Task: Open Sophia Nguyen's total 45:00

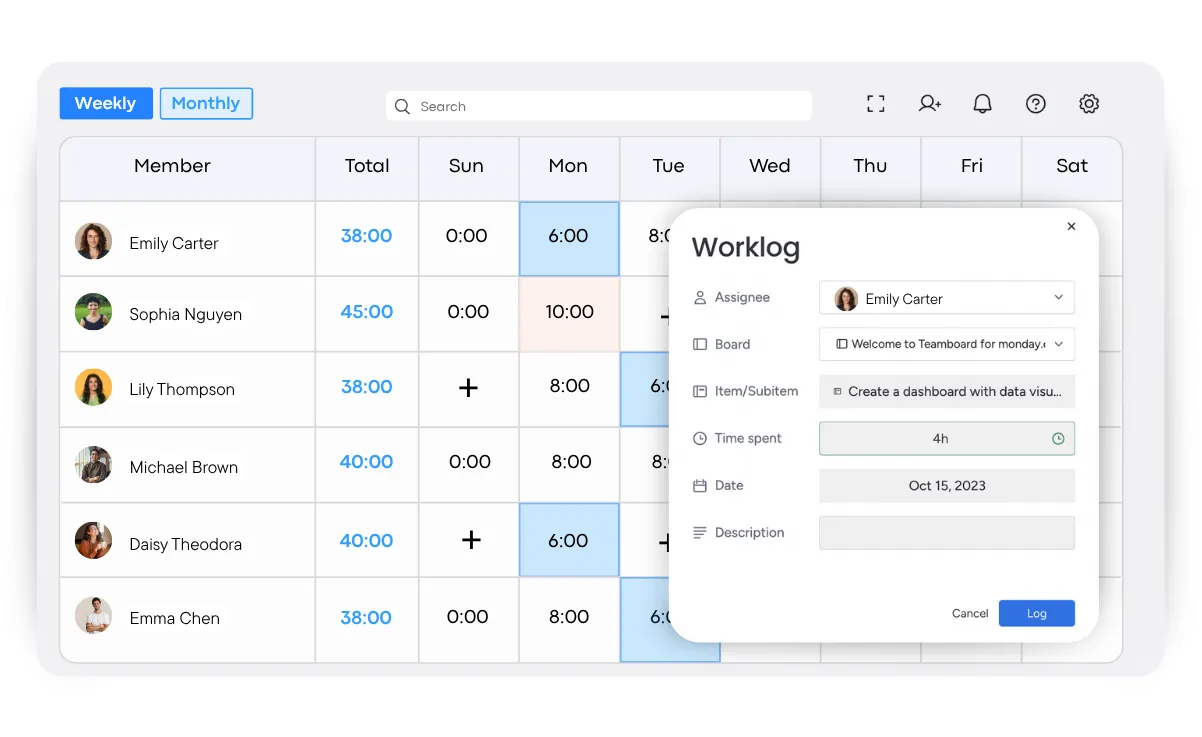Action: [367, 312]
